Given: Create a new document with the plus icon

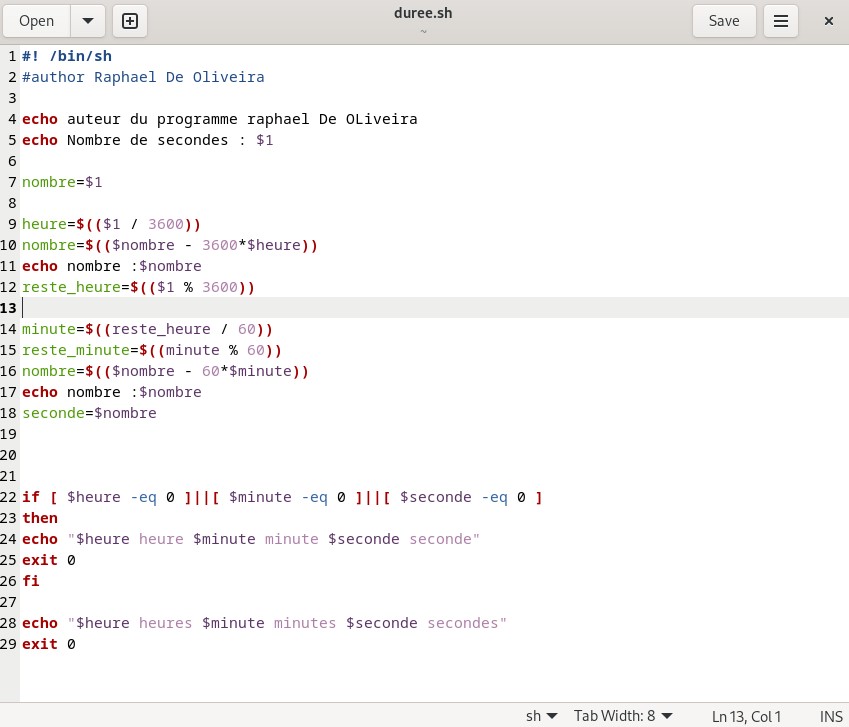Looking at the screenshot, I should click(x=129, y=21).
